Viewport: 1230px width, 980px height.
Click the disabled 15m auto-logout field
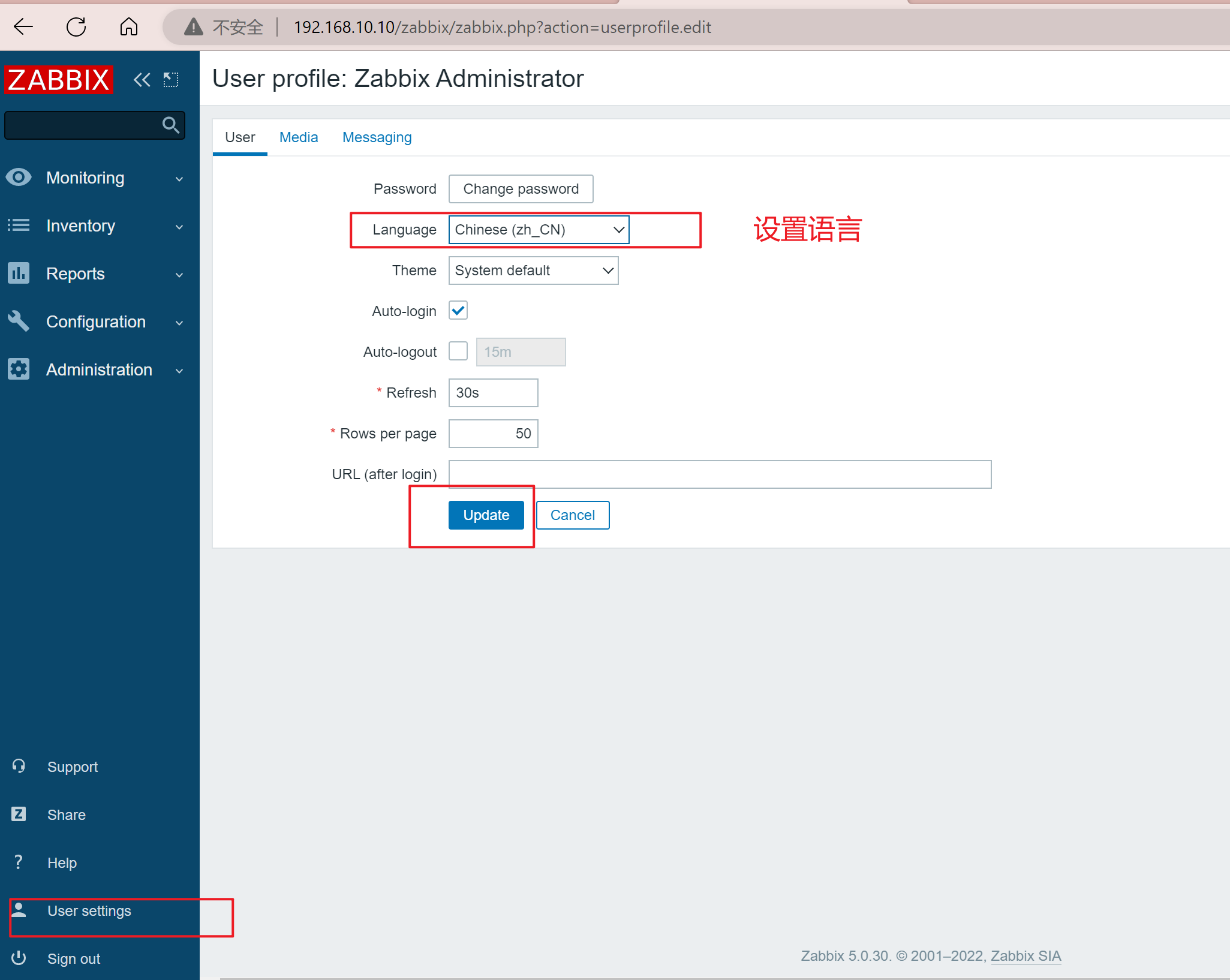click(521, 352)
